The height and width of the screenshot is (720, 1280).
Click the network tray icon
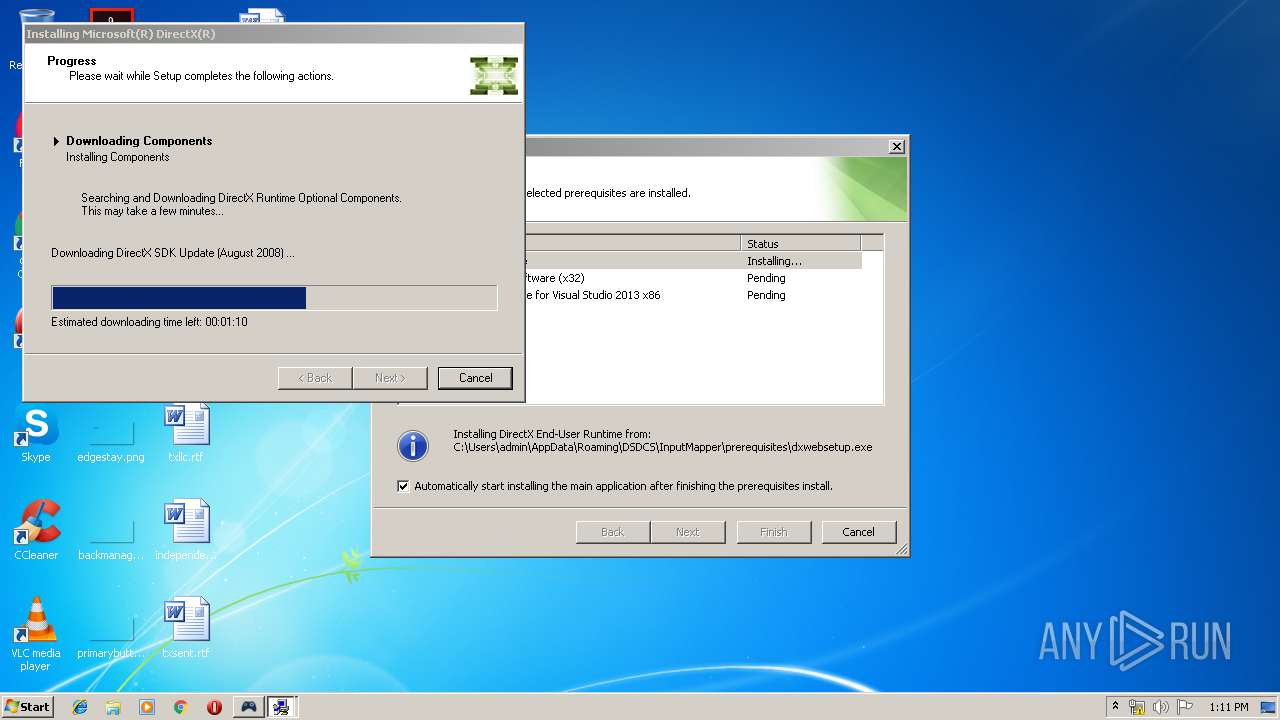[x=1137, y=707]
